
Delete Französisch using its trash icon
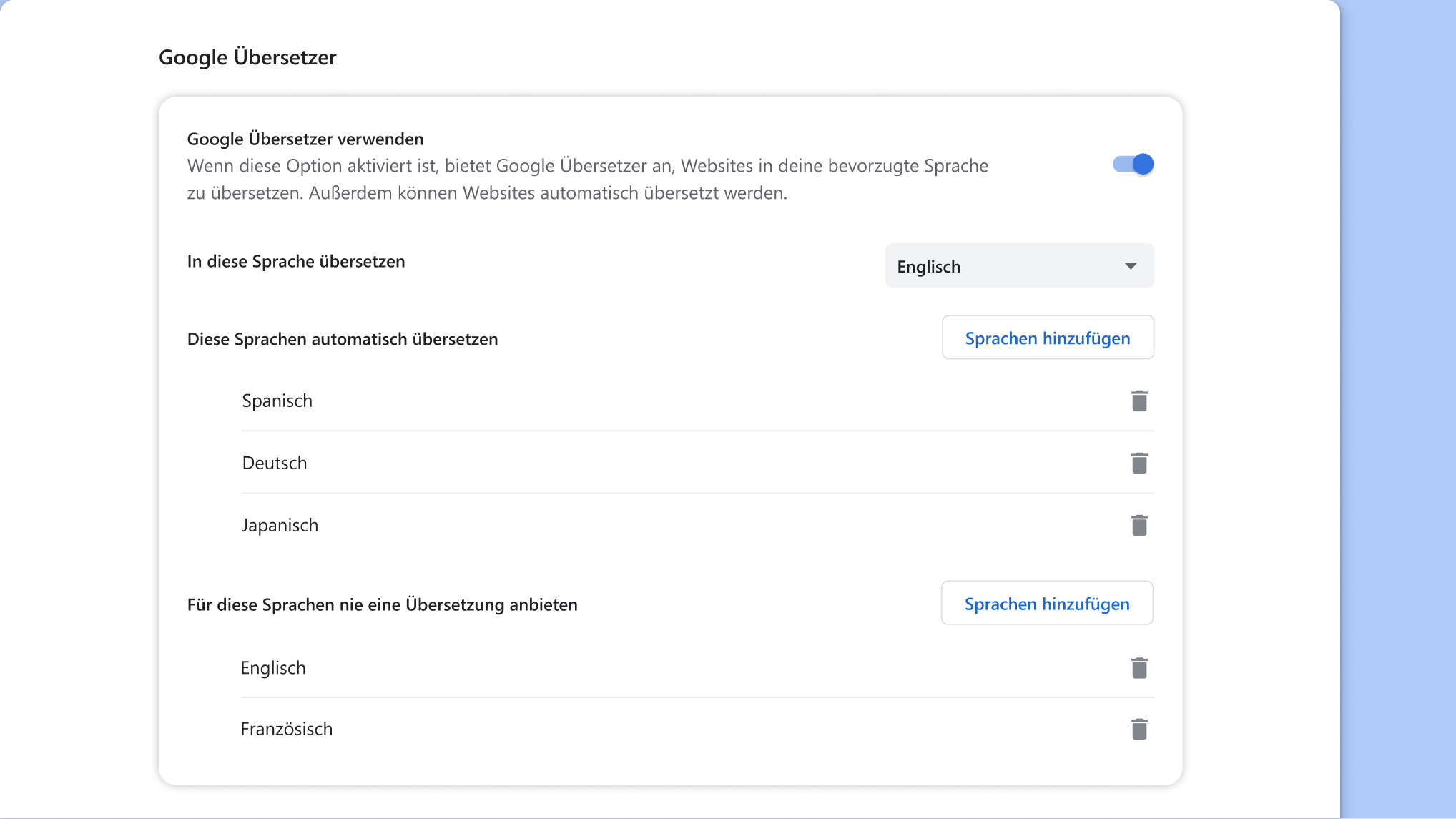[x=1139, y=728]
